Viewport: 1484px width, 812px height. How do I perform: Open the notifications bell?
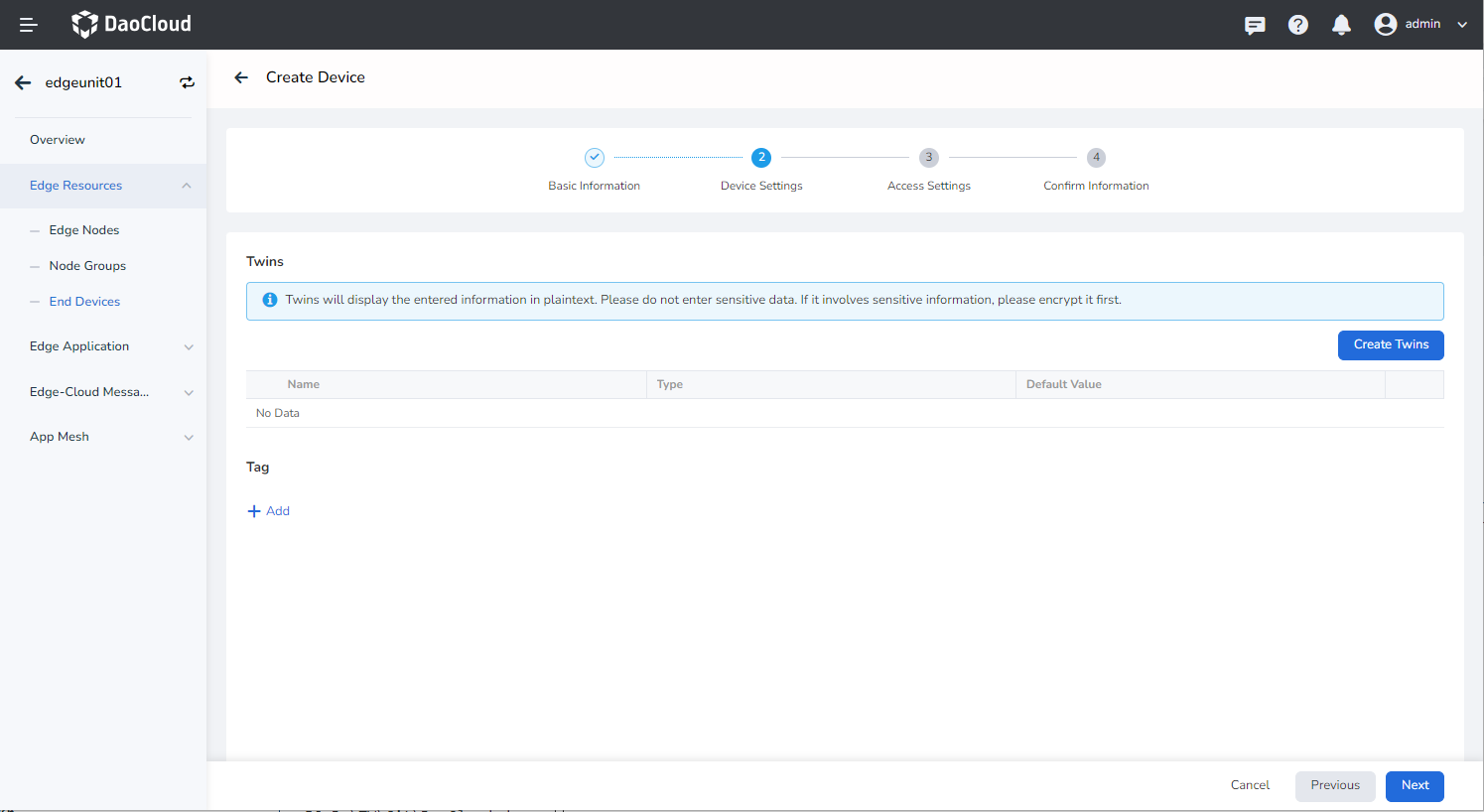tap(1341, 25)
